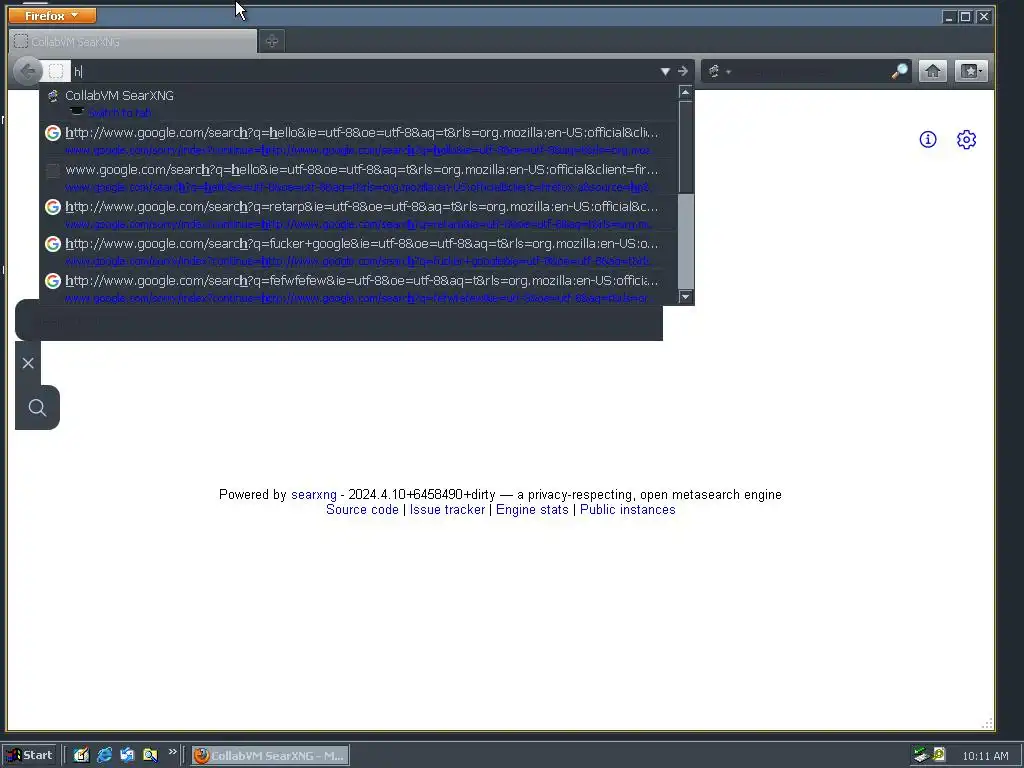Click the second system tray icon
Viewport: 1024px width, 768px height.
[x=938, y=755]
